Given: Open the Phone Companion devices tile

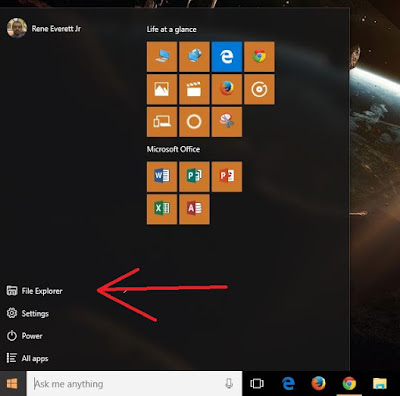Looking at the screenshot, I should coord(162,122).
